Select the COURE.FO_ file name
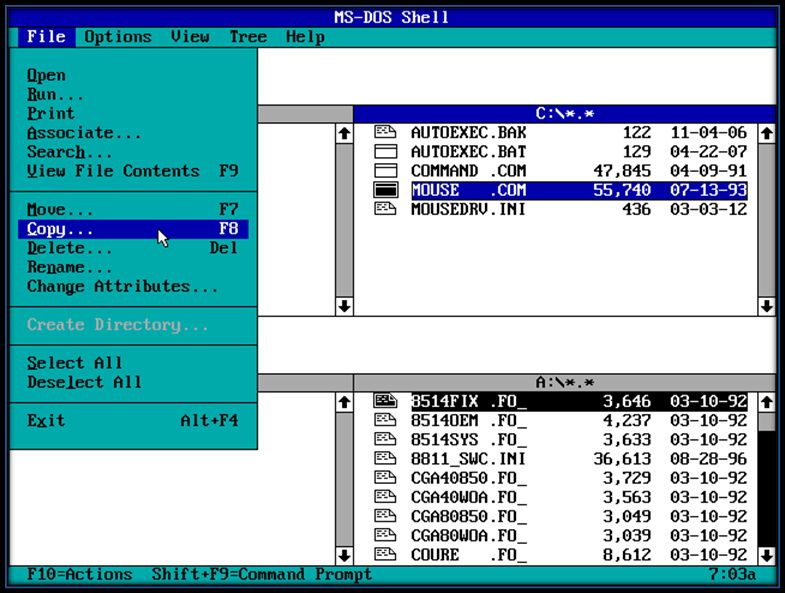 469,555
